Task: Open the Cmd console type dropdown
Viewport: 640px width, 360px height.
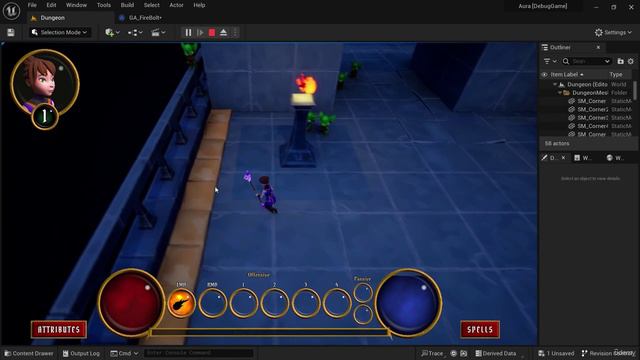Action: pos(124,353)
